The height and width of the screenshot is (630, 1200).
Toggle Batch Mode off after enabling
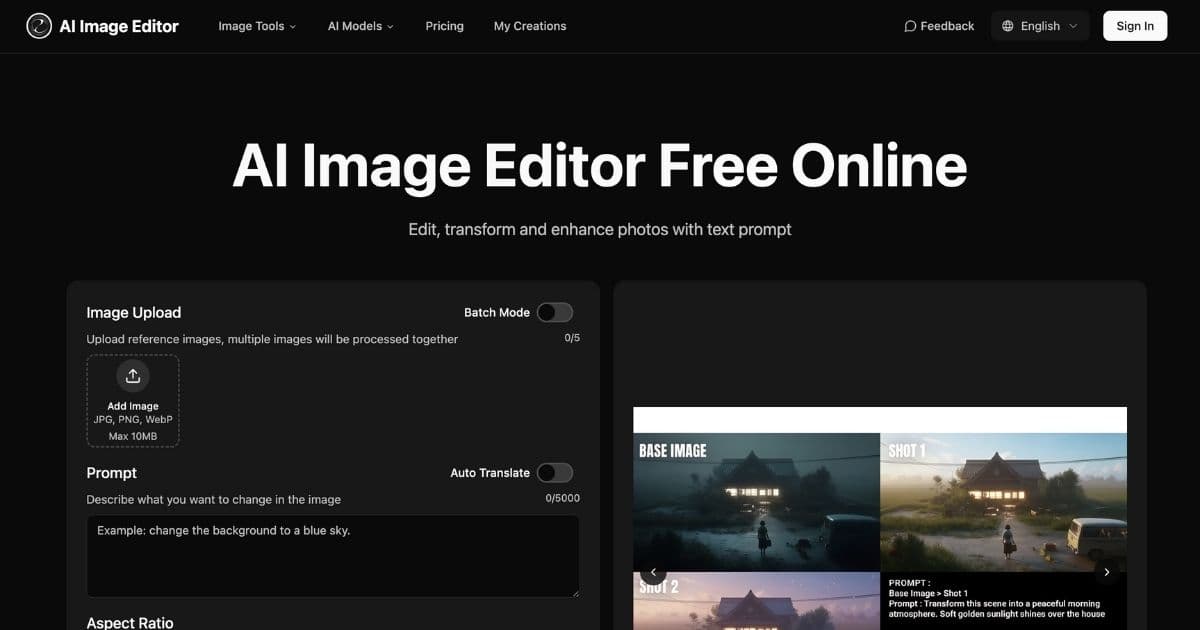(555, 312)
